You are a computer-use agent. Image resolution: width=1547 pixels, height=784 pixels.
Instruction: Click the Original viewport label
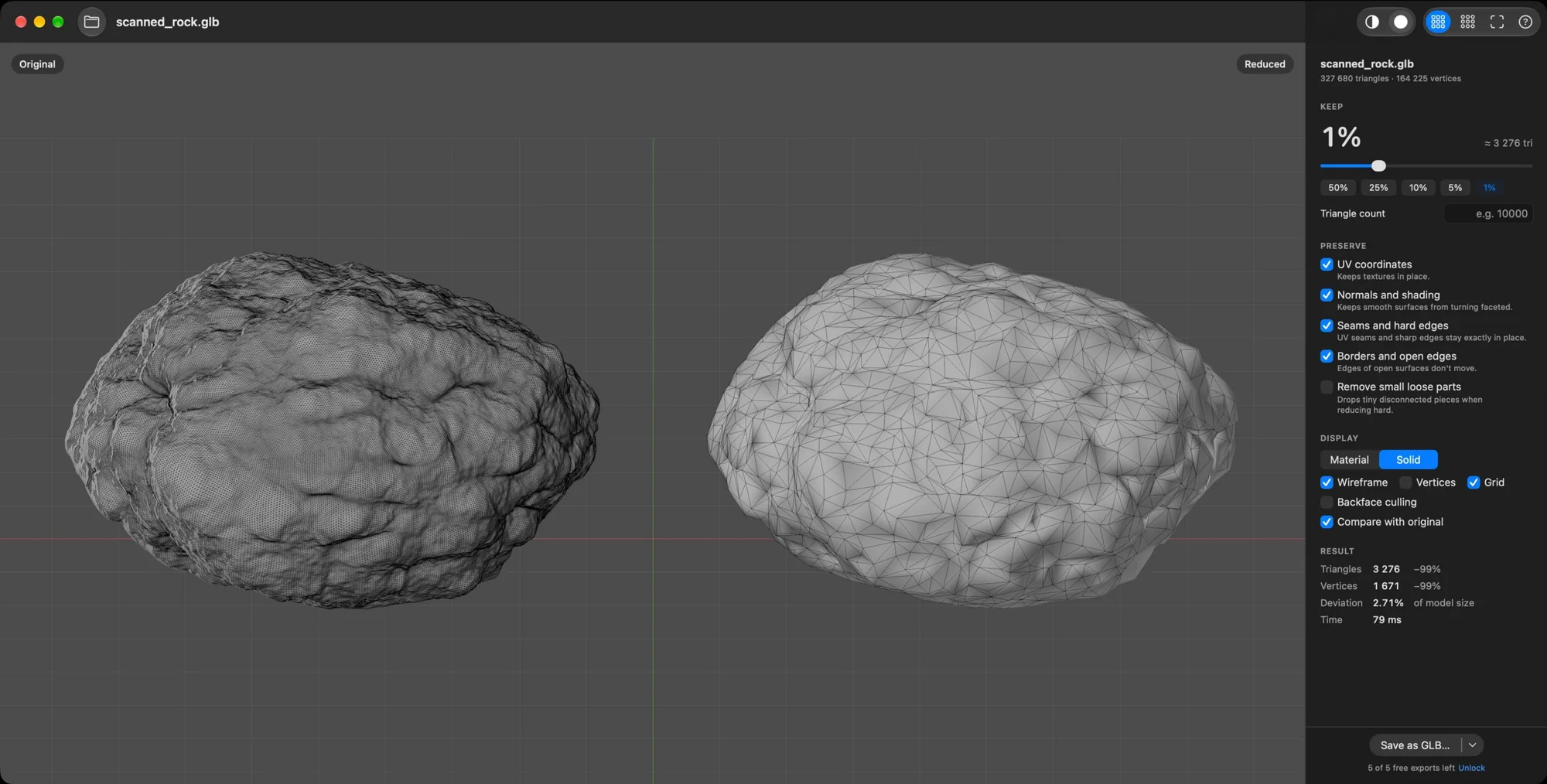(x=37, y=64)
